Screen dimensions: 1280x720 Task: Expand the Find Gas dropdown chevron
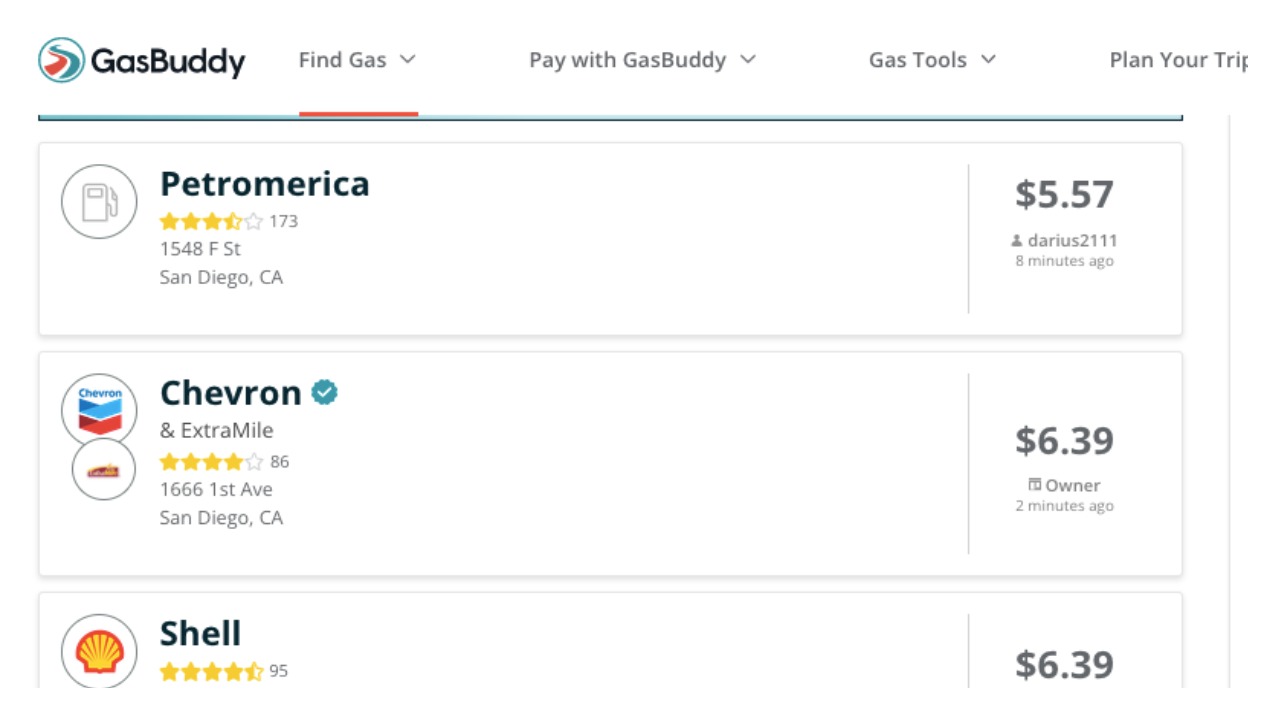pos(407,60)
